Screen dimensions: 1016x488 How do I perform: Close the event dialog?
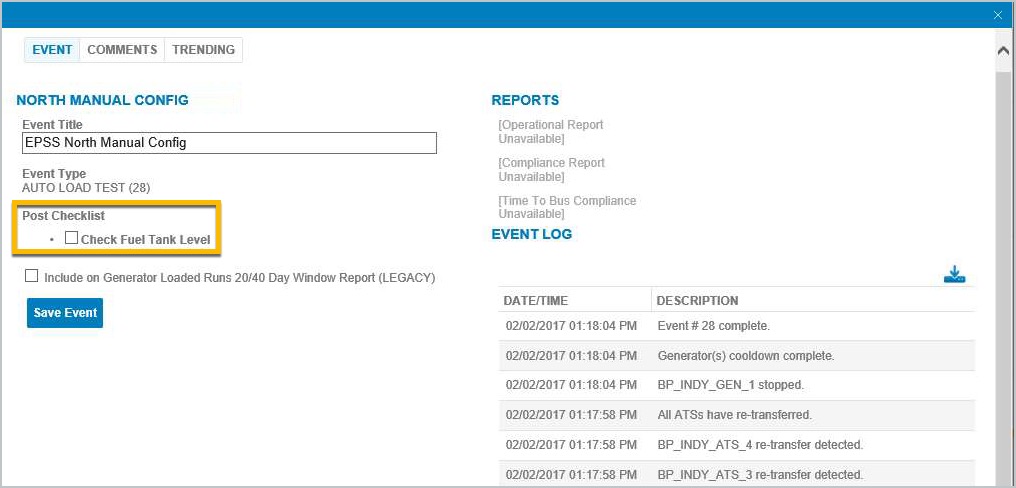(998, 15)
